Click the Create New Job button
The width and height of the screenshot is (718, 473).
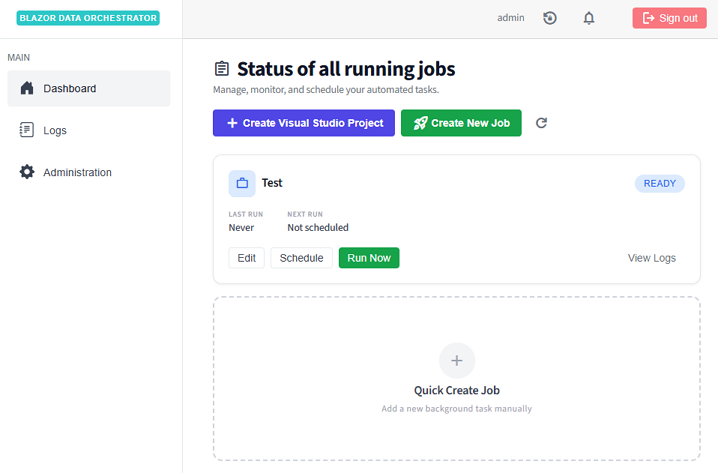[x=461, y=123]
